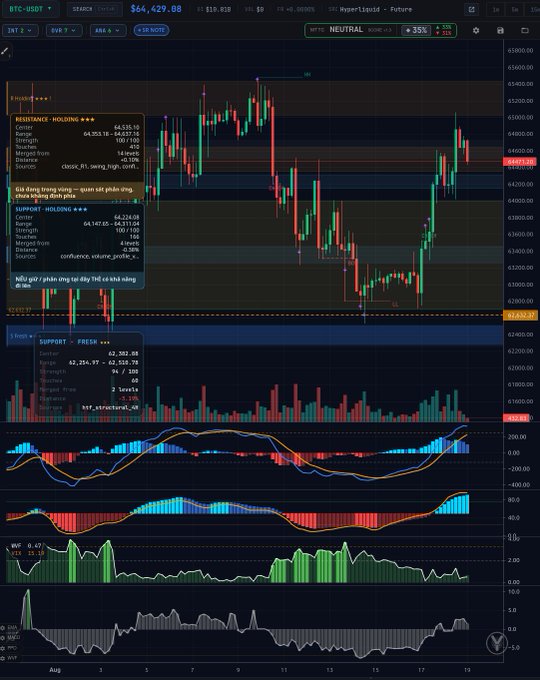
Task: Click the WVF 0.47 indicator legend
Action: (26, 546)
